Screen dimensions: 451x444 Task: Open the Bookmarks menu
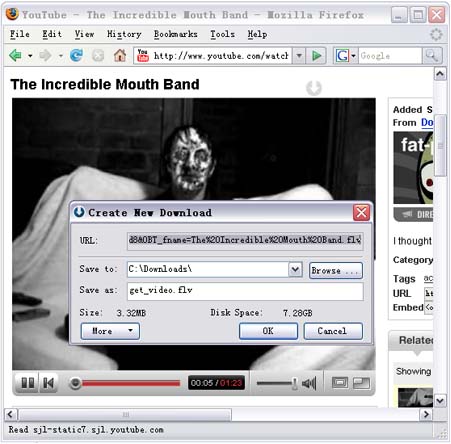tap(176, 34)
